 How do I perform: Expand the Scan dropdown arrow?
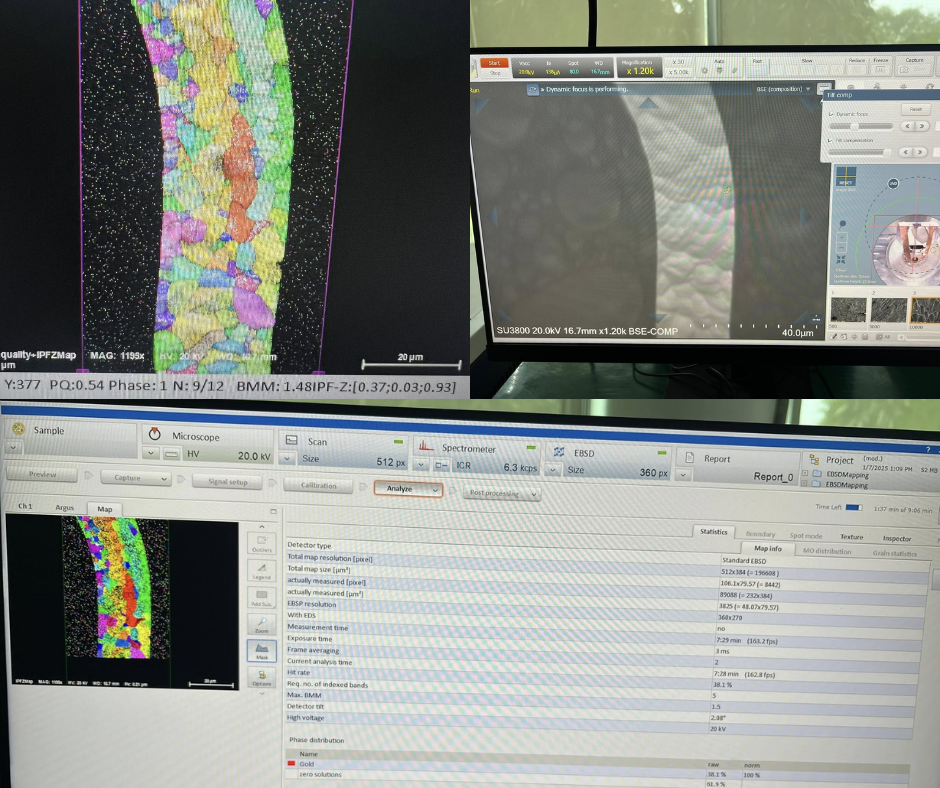pos(287,459)
